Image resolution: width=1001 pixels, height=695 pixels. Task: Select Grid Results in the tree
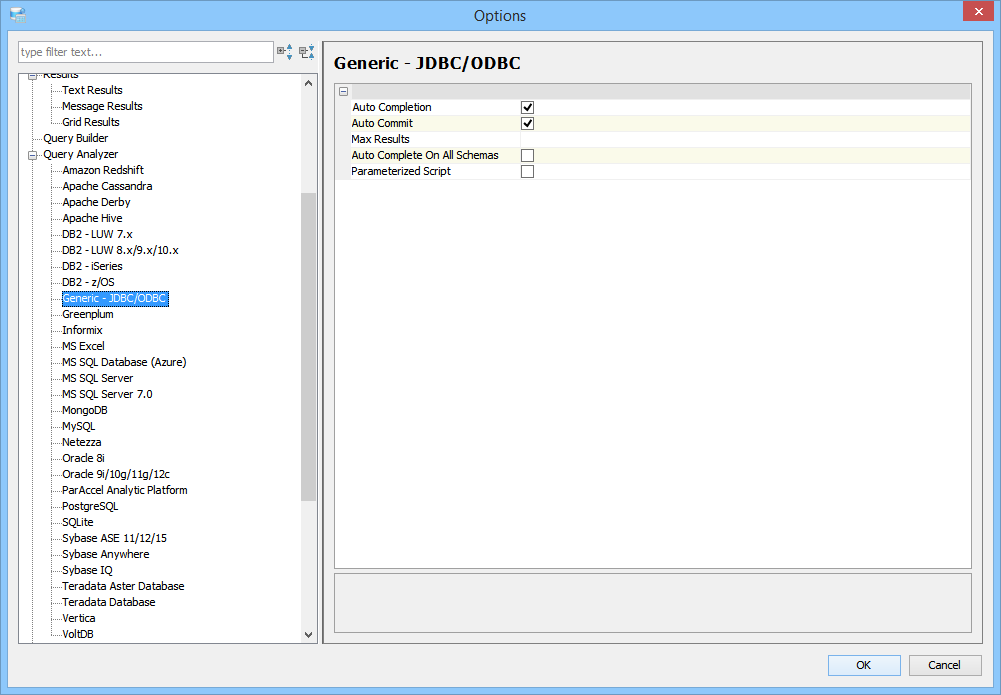coord(91,122)
